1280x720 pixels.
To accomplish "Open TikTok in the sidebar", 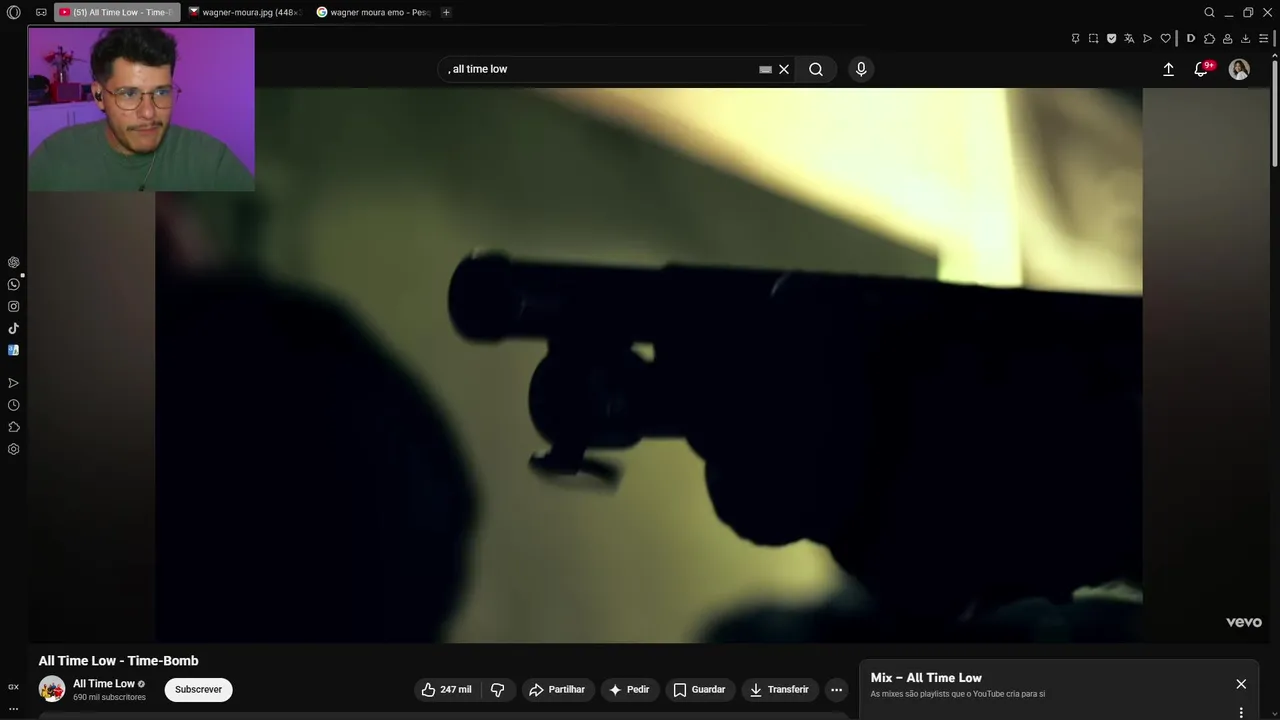I will [x=14, y=328].
